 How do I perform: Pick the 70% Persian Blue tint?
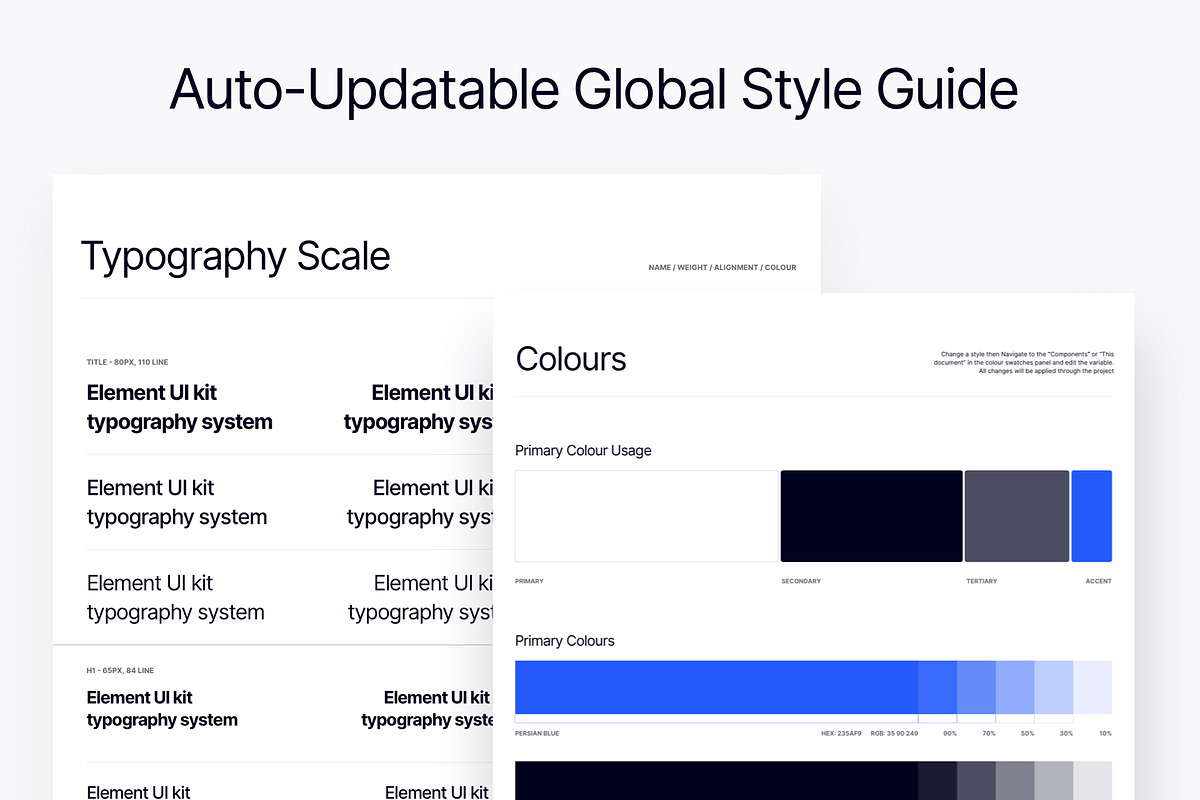[976, 687]
